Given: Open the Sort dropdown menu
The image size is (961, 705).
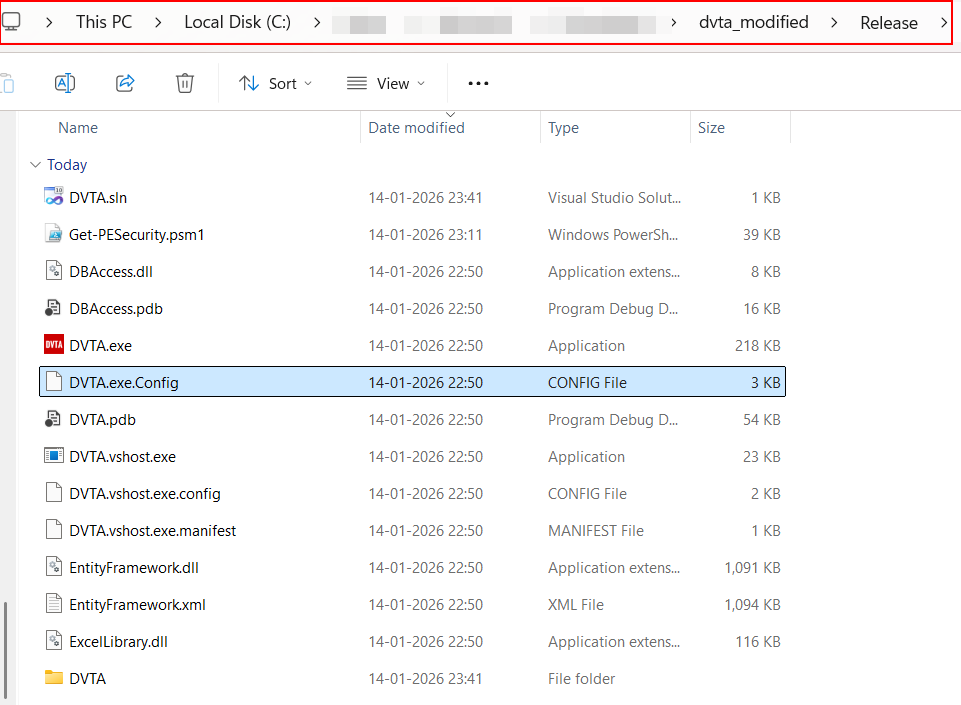Looking at the screenshot, I should pyautogui.click(x=276, y=83).
